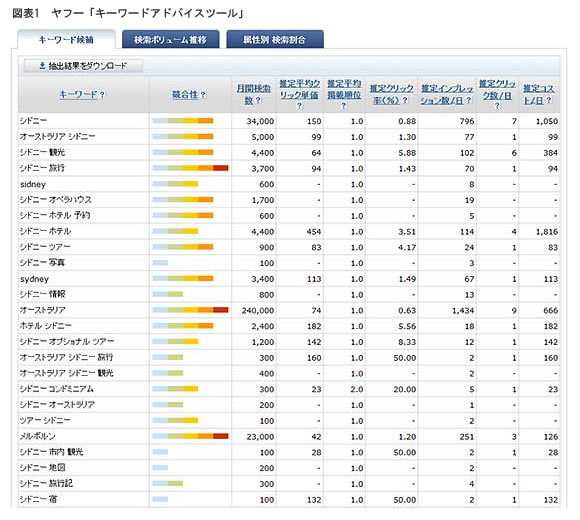Select the keyword sidney
Screen dimensions: 580x520
tap(33, 184)
